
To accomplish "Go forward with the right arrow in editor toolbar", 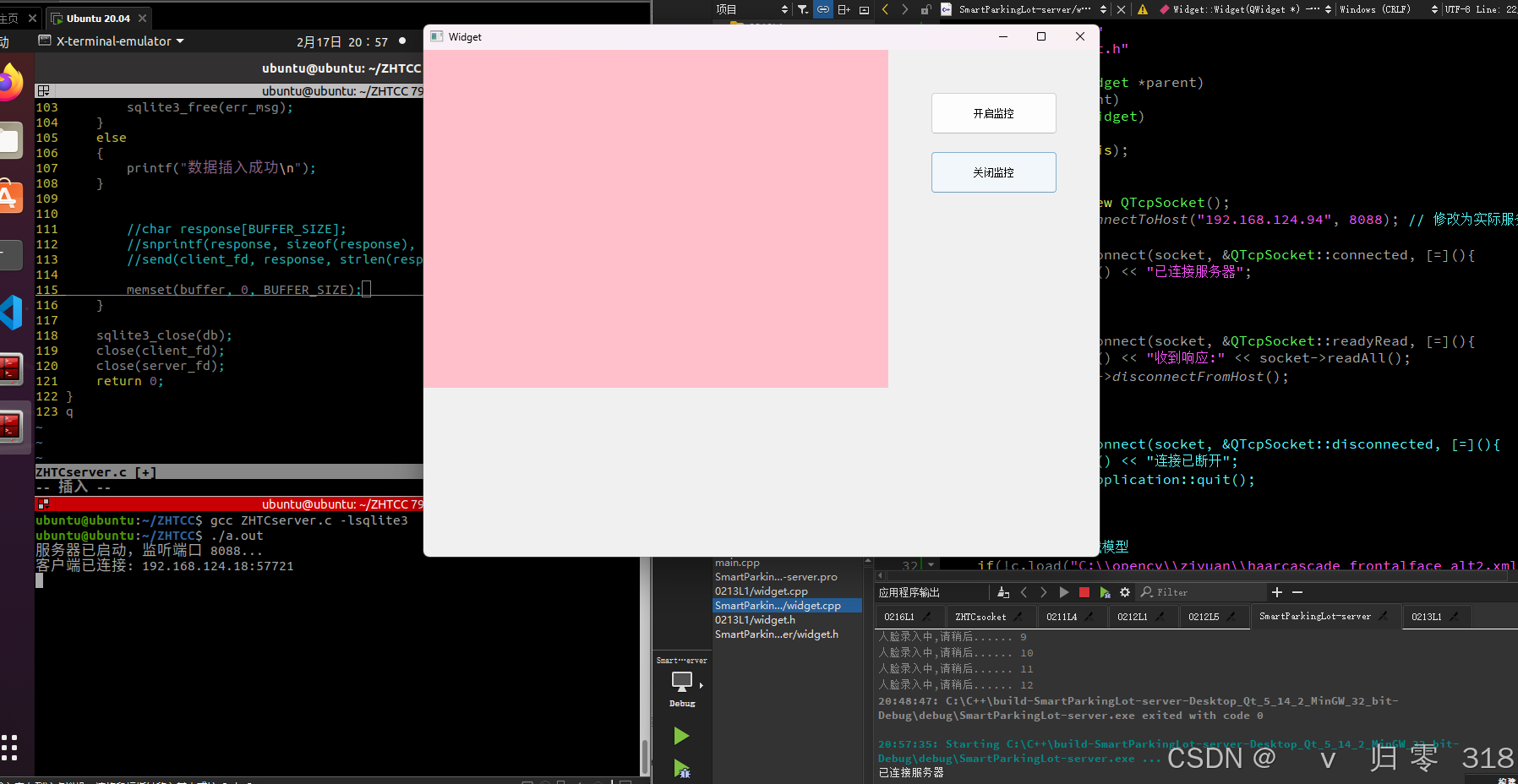I will (904, 9).
